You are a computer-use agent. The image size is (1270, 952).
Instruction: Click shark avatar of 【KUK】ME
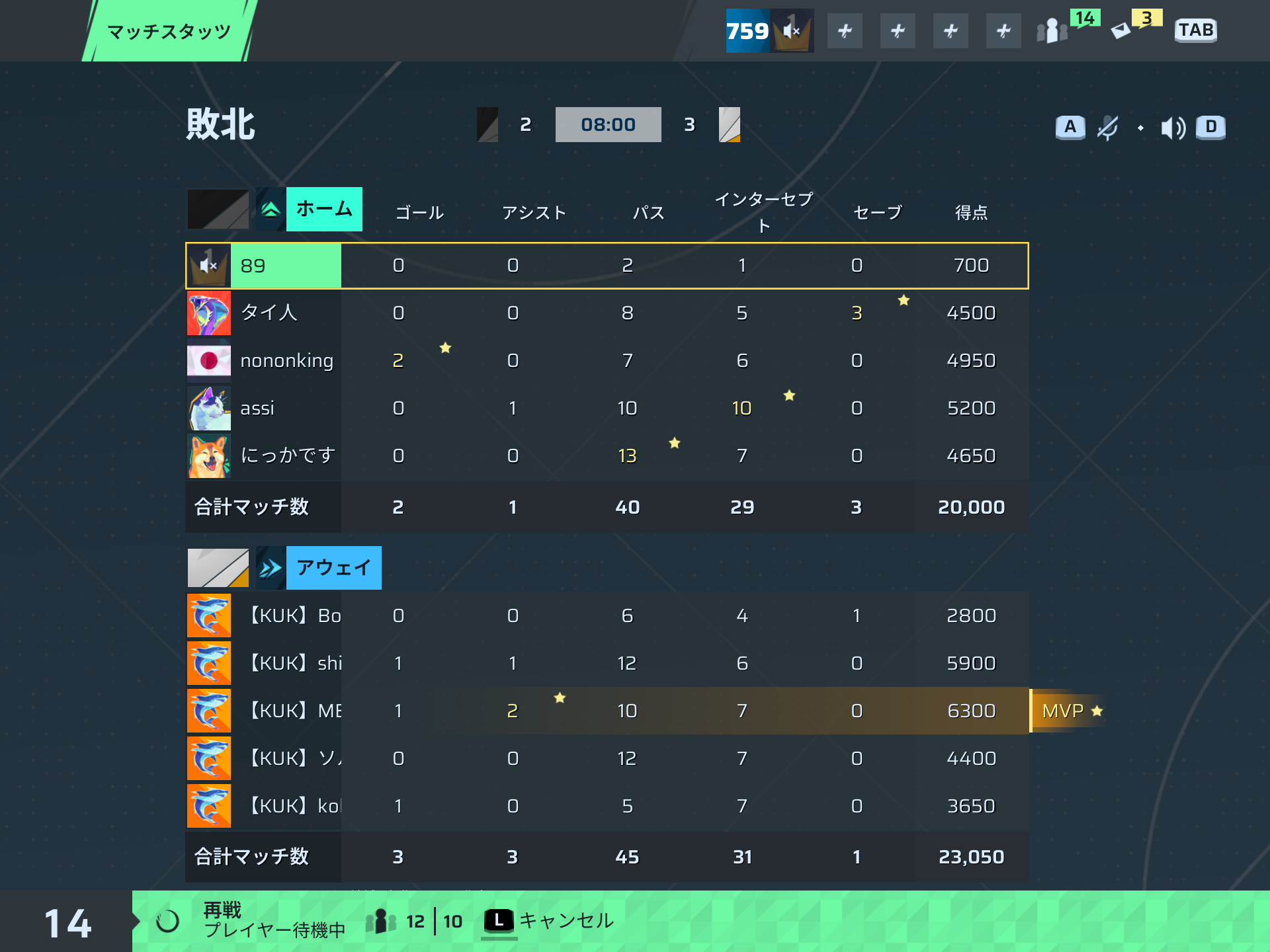[209, 711]
